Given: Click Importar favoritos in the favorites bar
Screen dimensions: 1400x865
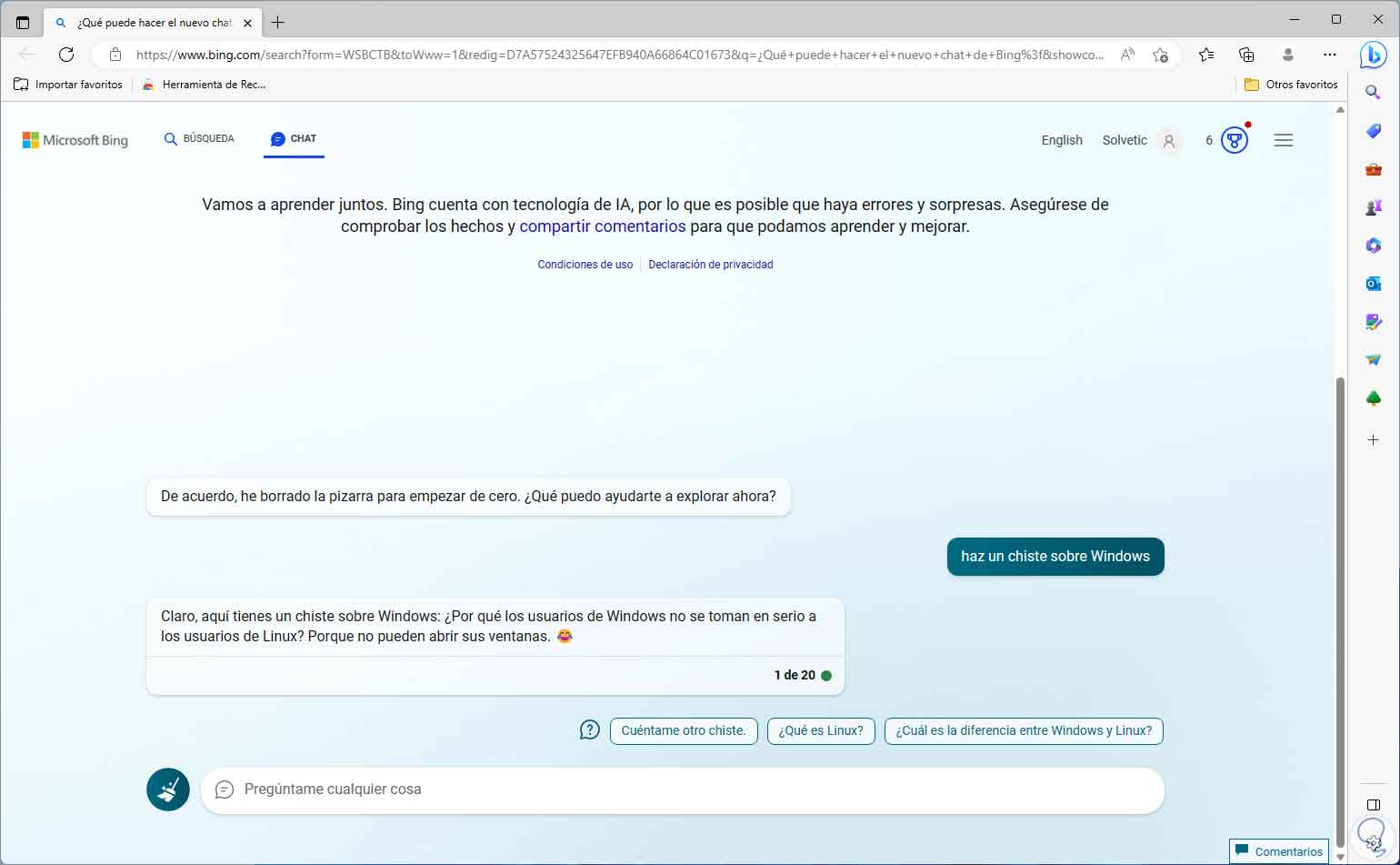Looking at the screenshot, I should coord(68,85).
